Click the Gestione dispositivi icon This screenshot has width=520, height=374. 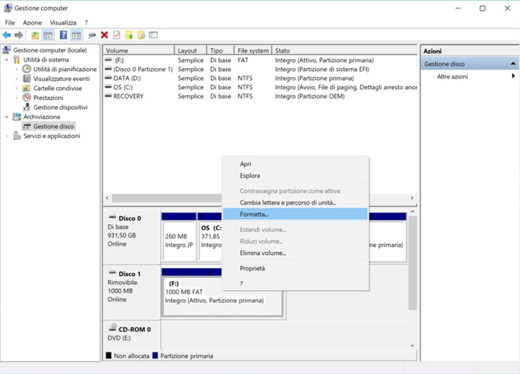tap(27, 107)
